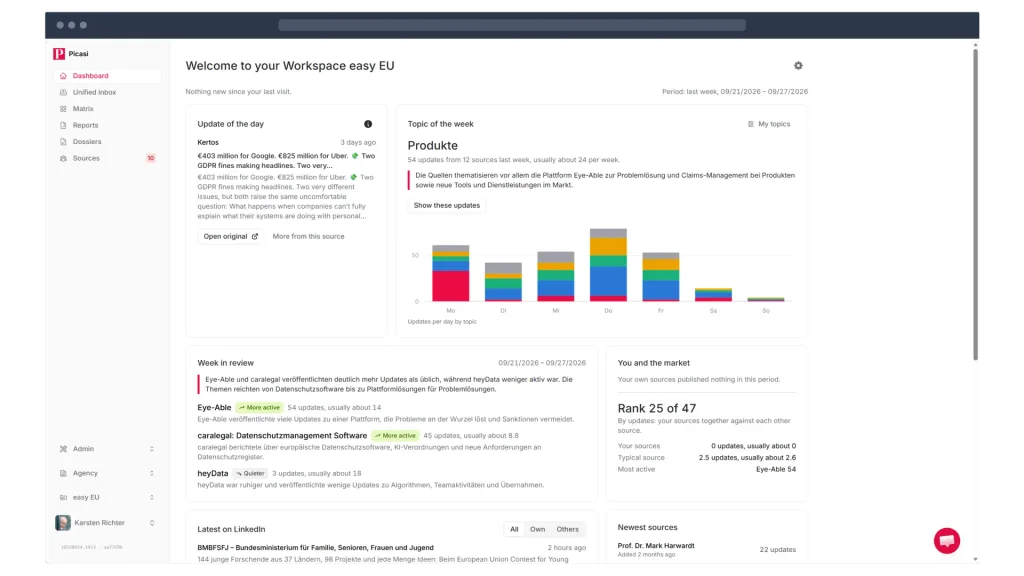Click external link icon beside Open original
Image resolution: width=1024 pixels, height=576 pixels.
point(255,236)
